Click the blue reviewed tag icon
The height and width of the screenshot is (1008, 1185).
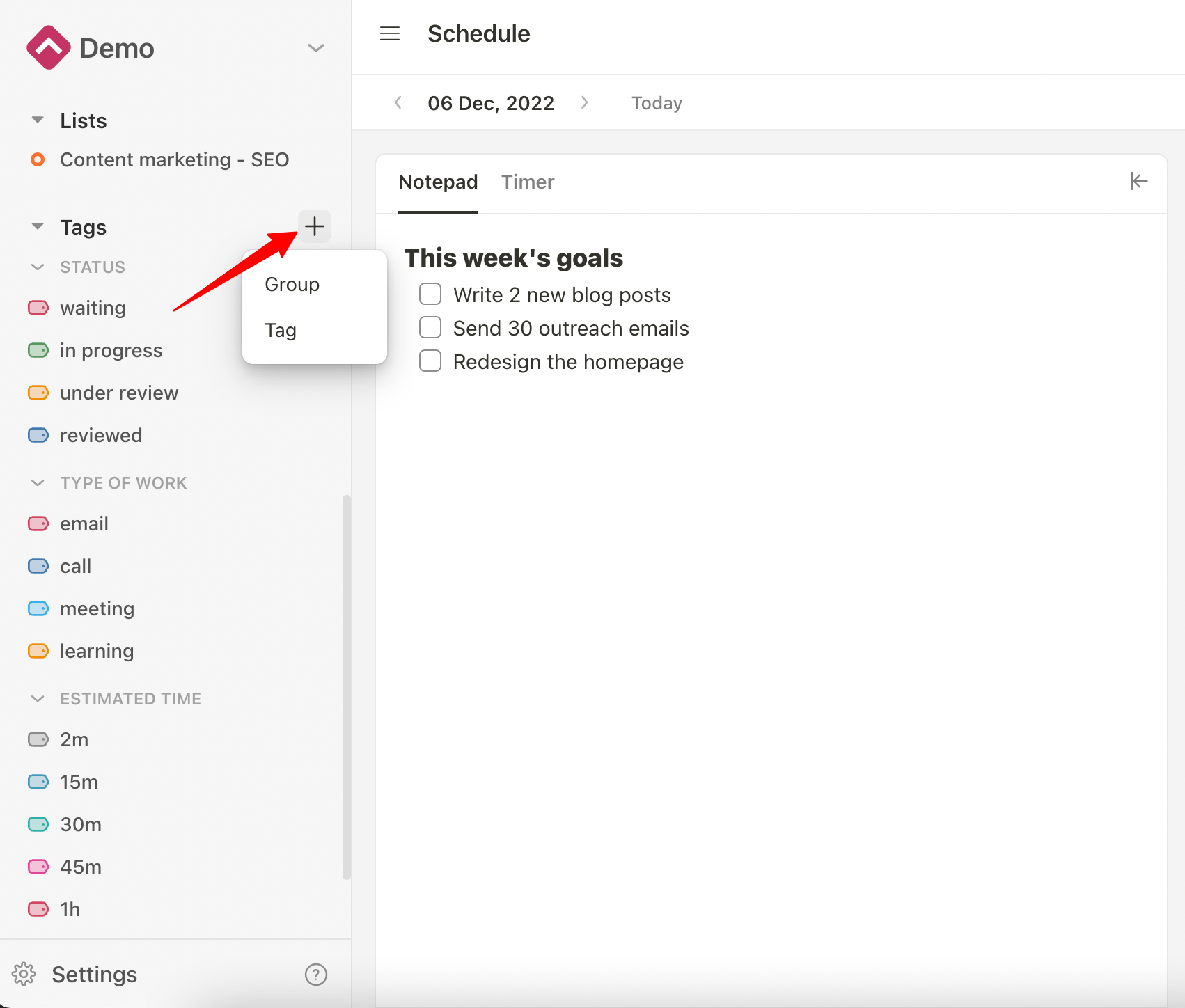click(x=38, y=435)
